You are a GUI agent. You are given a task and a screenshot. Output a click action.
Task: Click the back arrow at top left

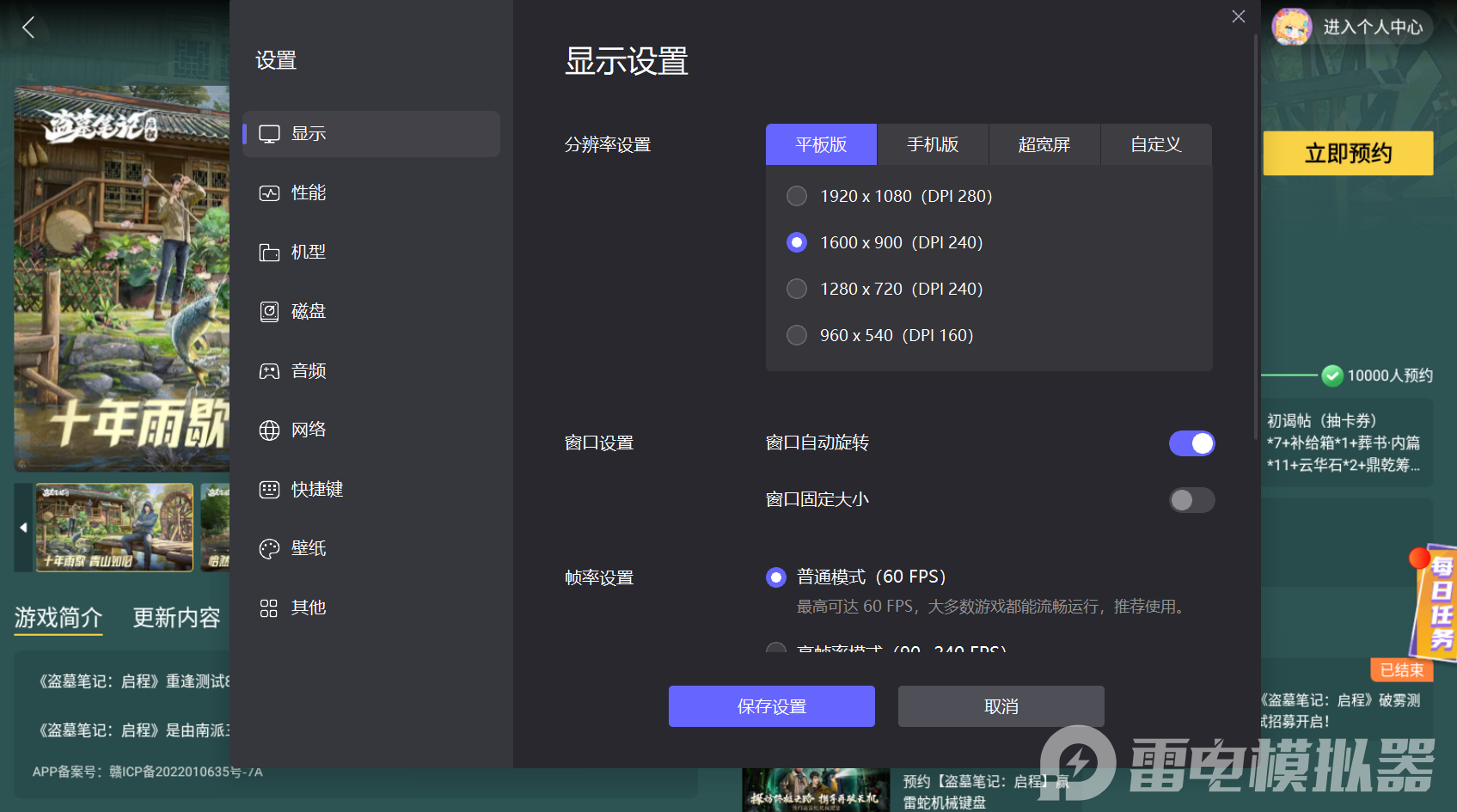(28, 27)
